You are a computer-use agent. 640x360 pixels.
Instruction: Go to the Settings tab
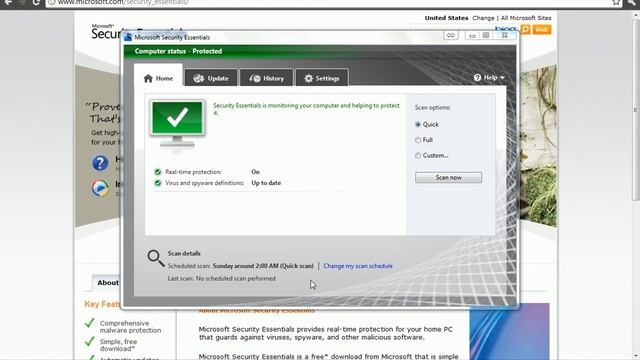pos(322,78)
